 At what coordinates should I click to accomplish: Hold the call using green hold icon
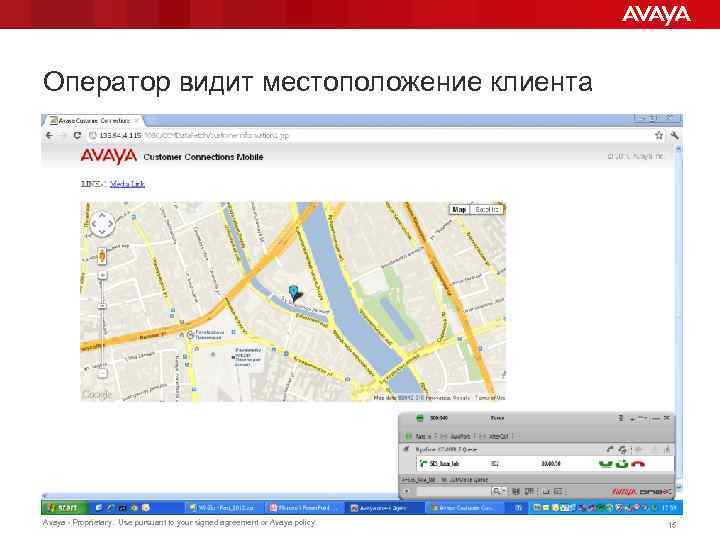point(622,464)
